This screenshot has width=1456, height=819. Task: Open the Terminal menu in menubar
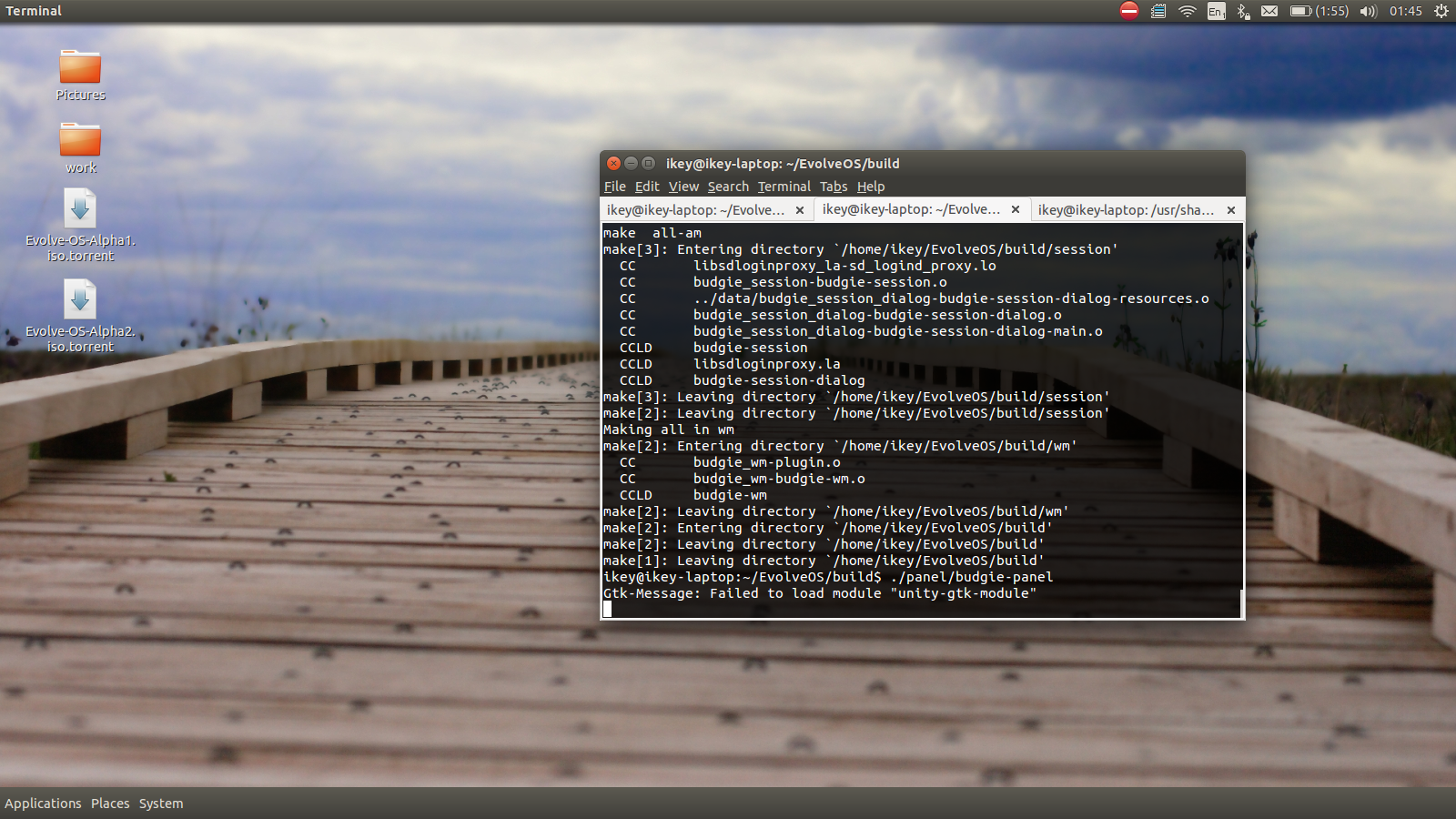coord(784,187)
